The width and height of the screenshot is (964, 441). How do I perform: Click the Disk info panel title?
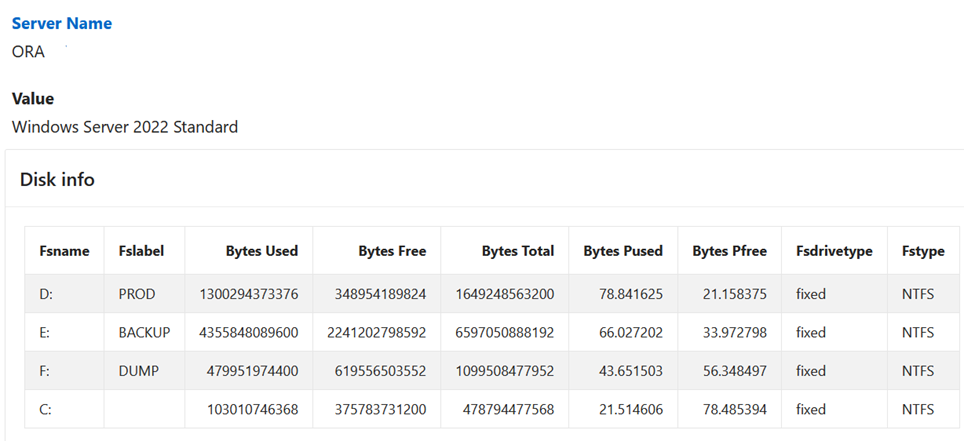point(57,179)
